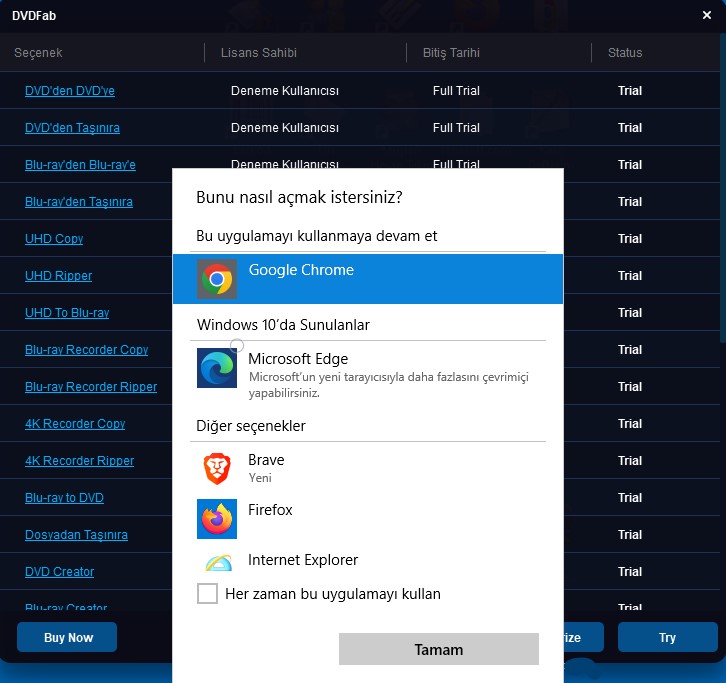726x683 pixels.
Task: Open the 4K Recorder Ripper link
Action: point(79,461)
